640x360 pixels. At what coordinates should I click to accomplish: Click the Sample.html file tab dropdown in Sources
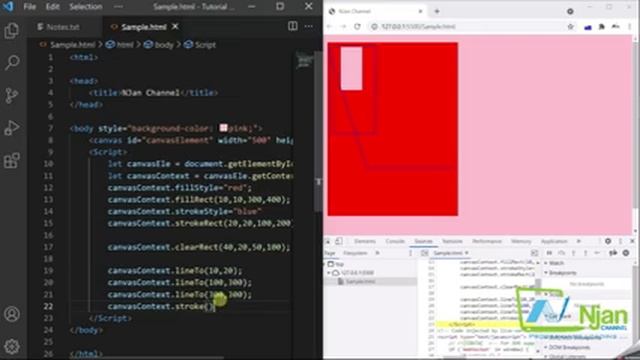(x=467, y=253)
